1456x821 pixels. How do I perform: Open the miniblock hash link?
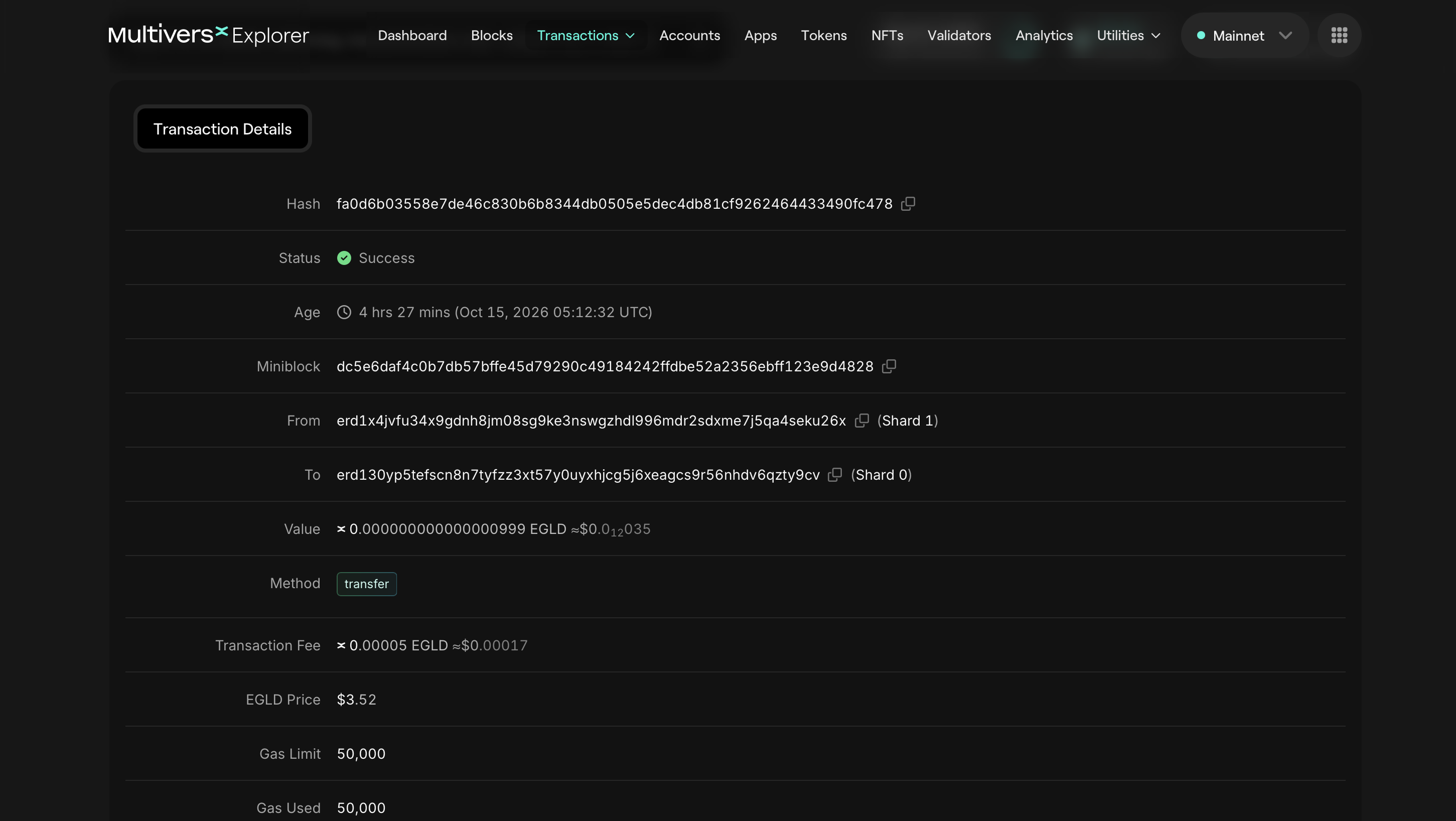(605, 366)
